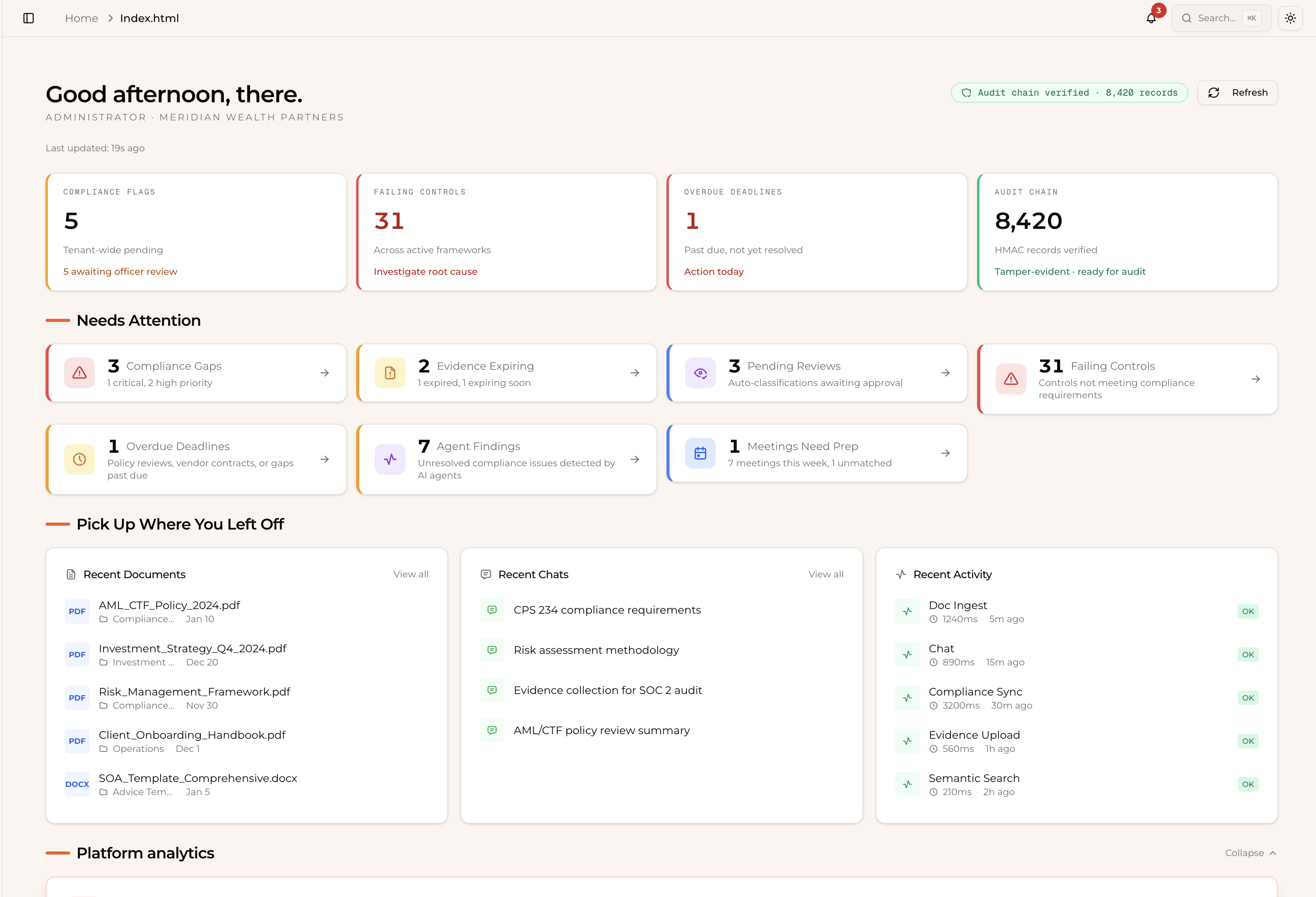This screenshot has height=897, width=1316.
Task: Click chat icon beside CPS 234 compliance requirements
Action: (492, 610)
